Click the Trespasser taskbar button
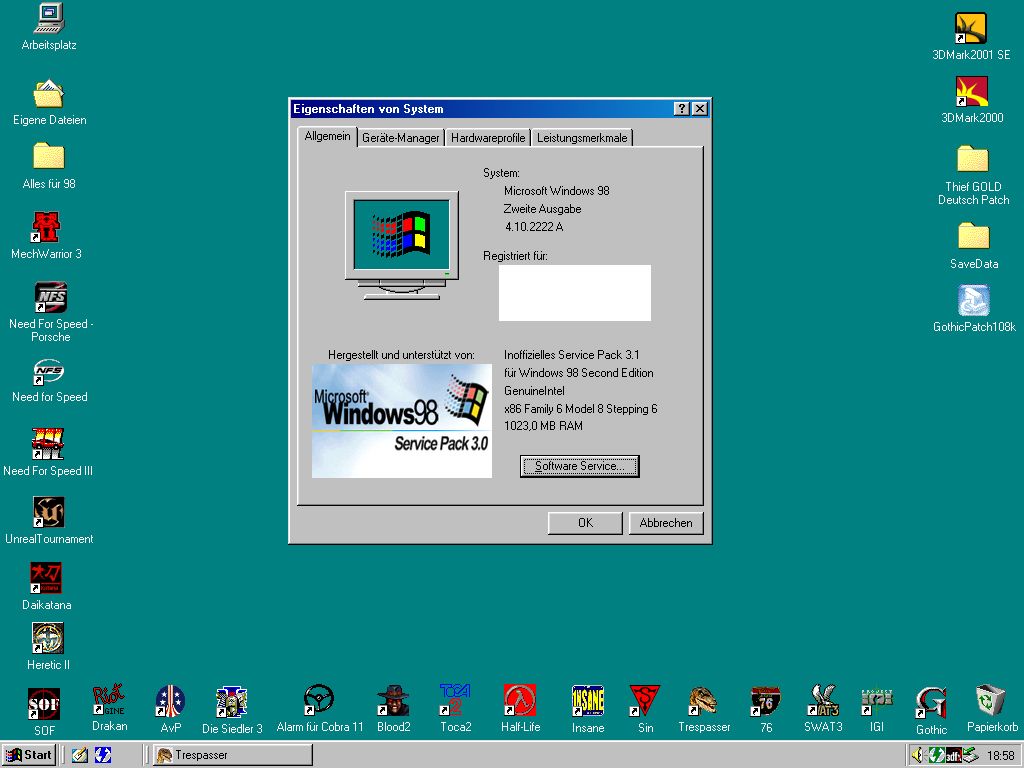Viewport: 1024px width, 768px height. coord(232,755)
